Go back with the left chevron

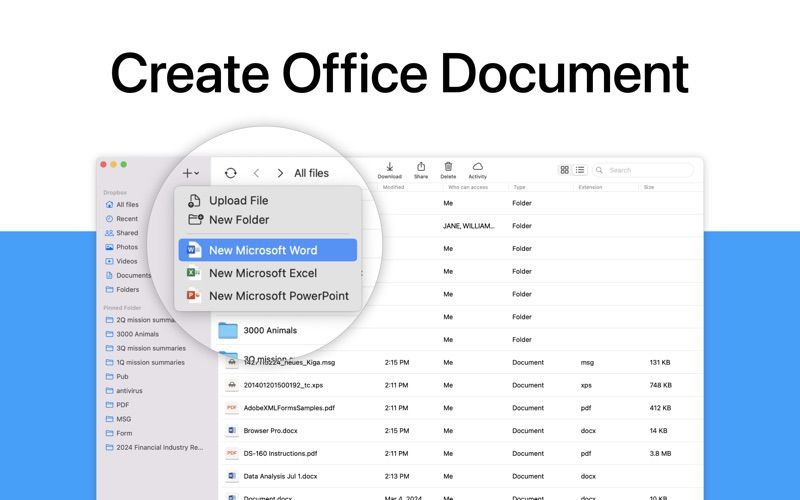click(257, 173)
